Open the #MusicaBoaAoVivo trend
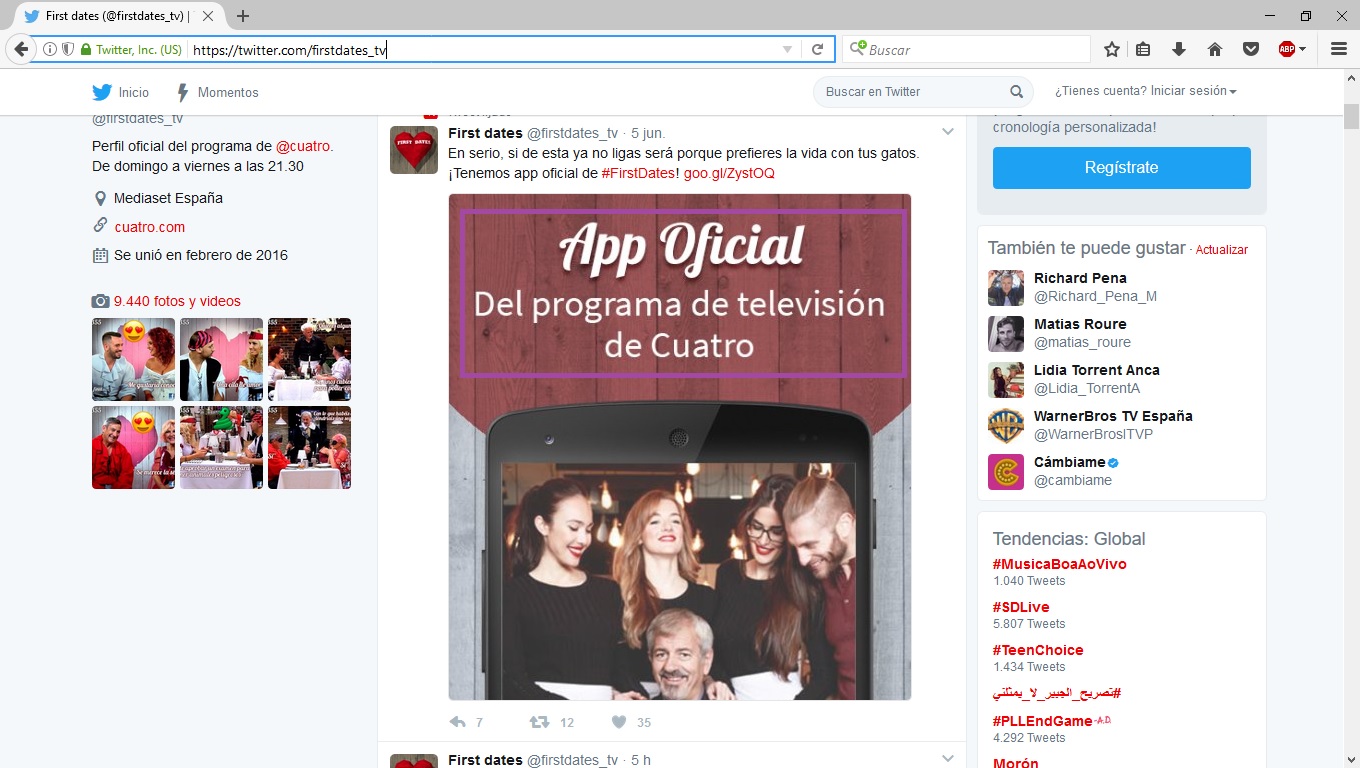This screenshot has height=768, width=1360. click(x=1060, y=564)
